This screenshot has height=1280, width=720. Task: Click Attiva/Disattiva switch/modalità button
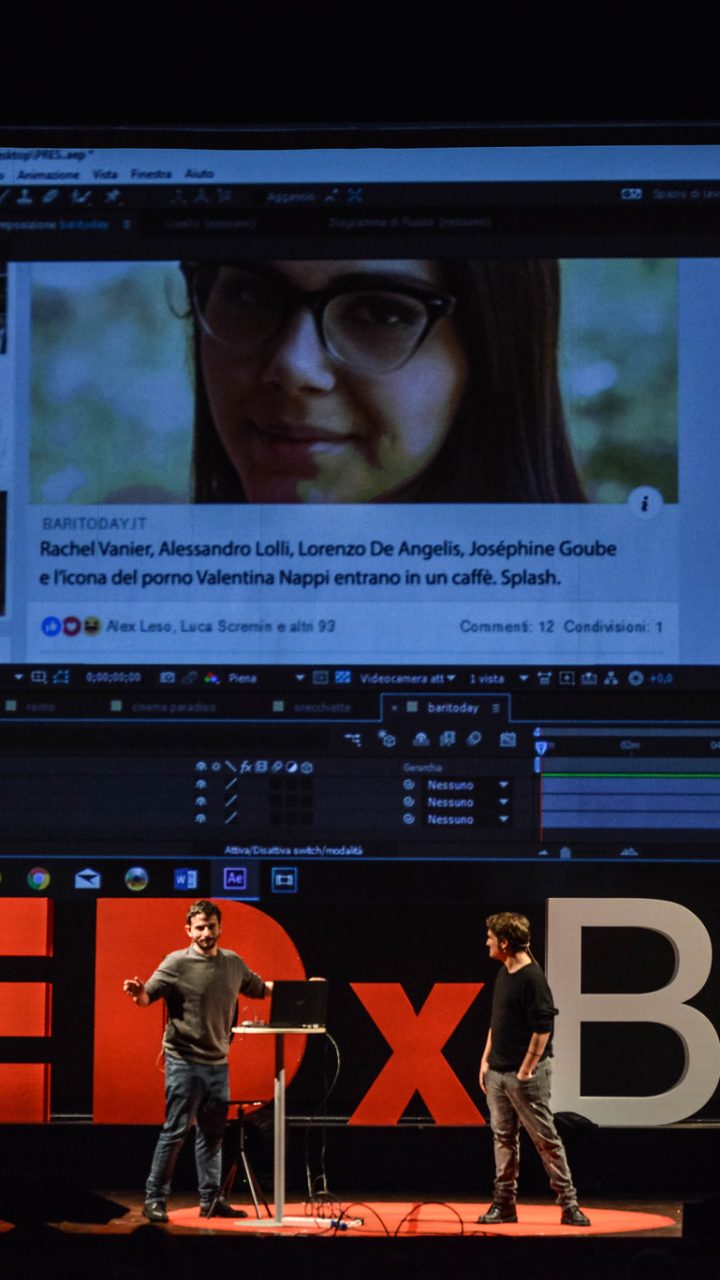tap(293, 850)
